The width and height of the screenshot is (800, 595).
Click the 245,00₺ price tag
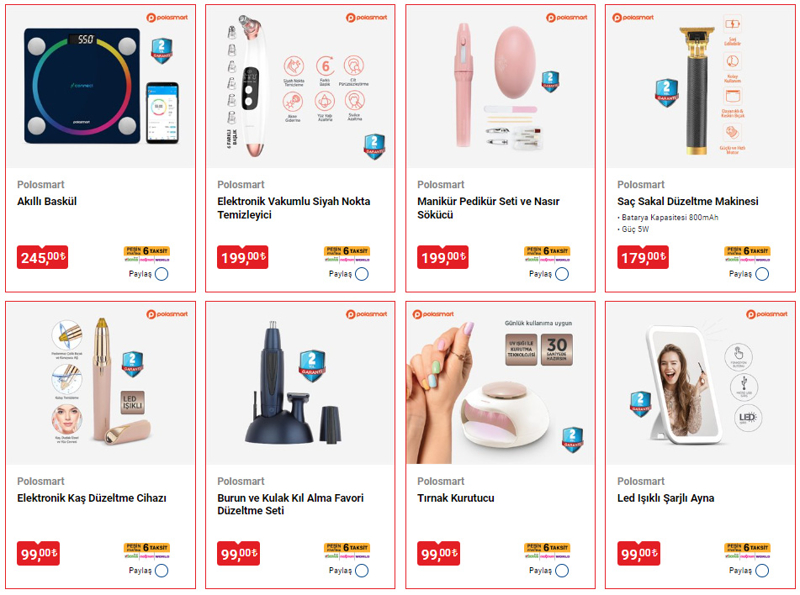click(42, 257)
